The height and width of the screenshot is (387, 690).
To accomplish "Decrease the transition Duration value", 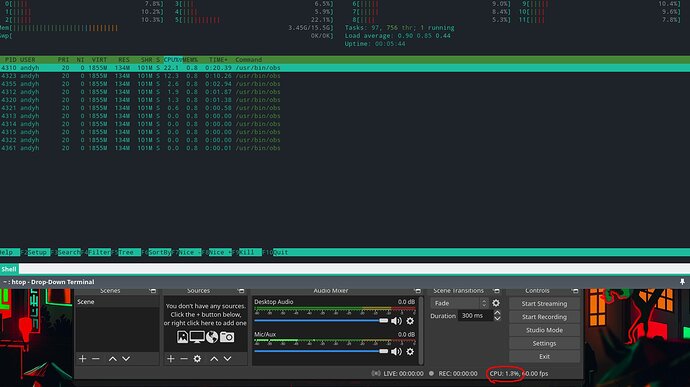I will pos(497,318).
